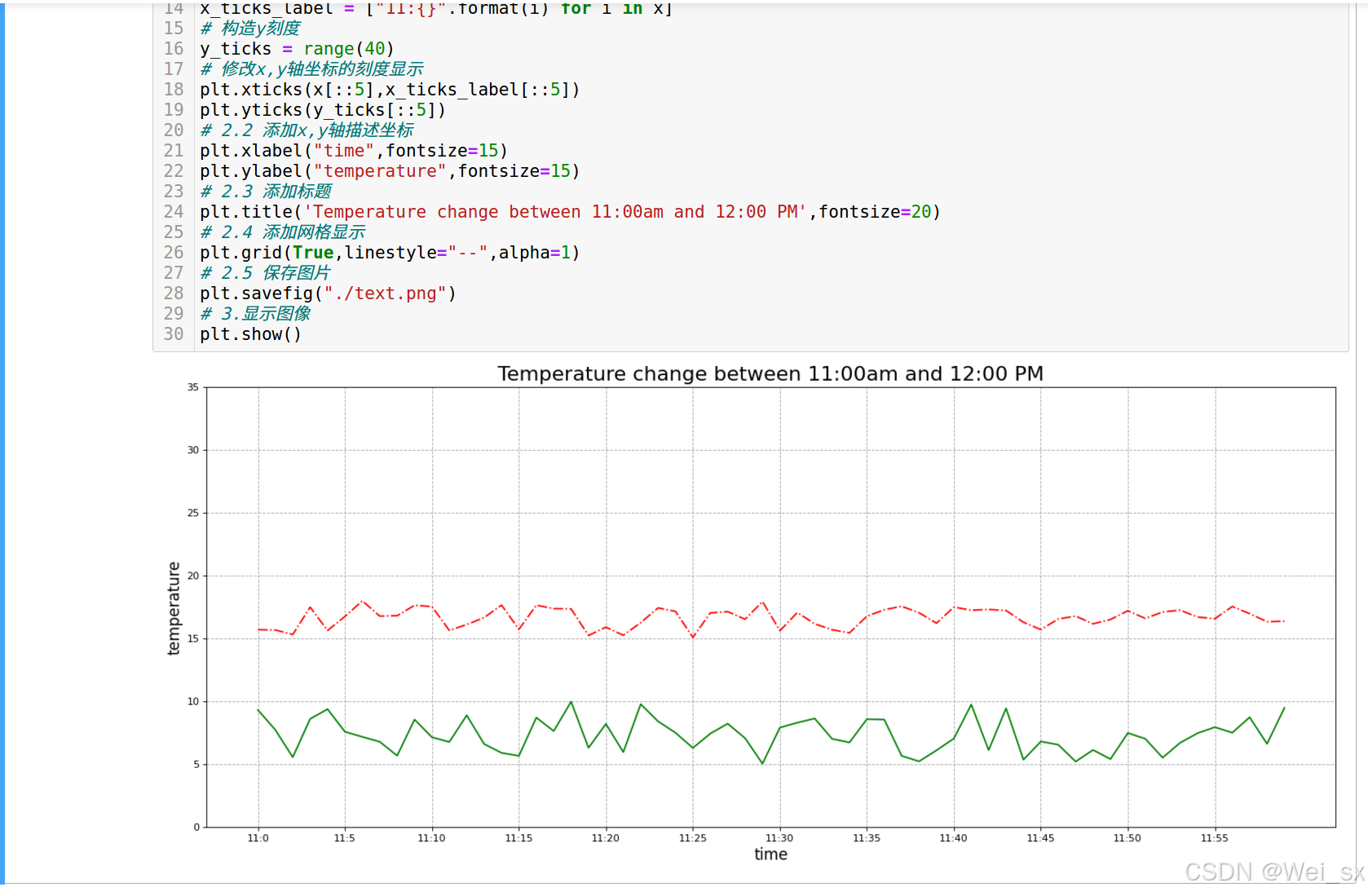Click the comment on line 15
Screen dimensions: 1368x896
(x=250, y=29)
